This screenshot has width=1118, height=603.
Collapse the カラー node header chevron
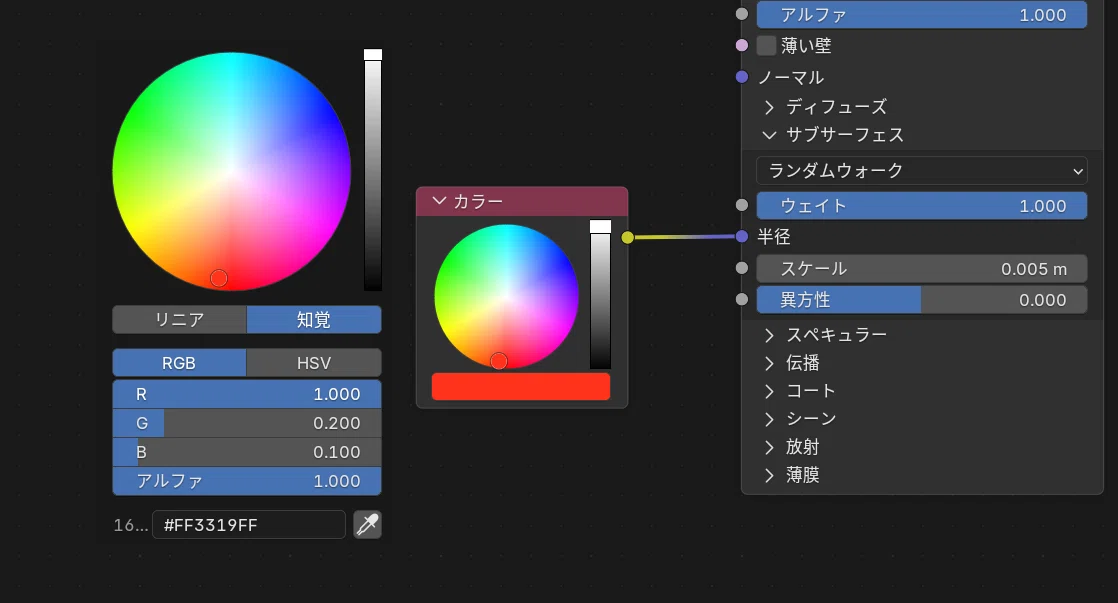[x=439, y=202]
